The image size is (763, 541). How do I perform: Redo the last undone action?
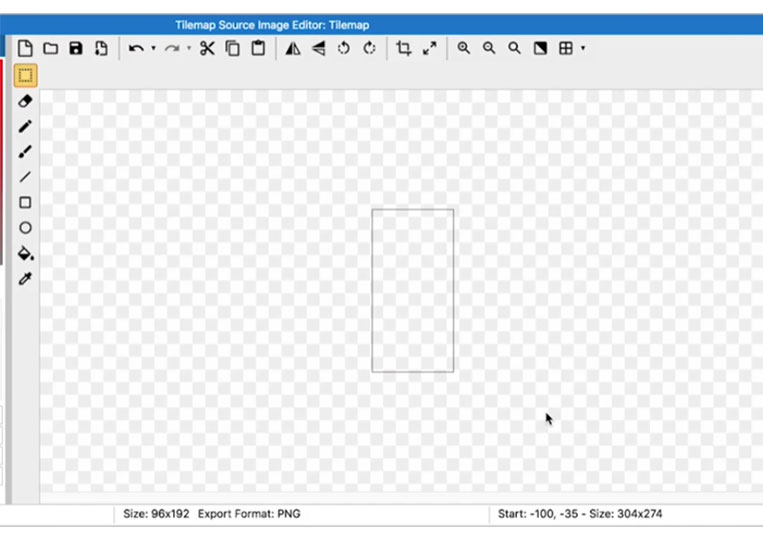click(172, 48)
